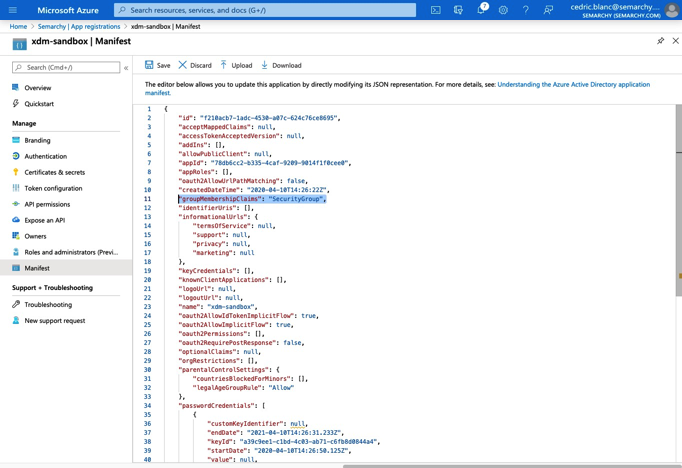Discard manifest edits

point(195,65)
